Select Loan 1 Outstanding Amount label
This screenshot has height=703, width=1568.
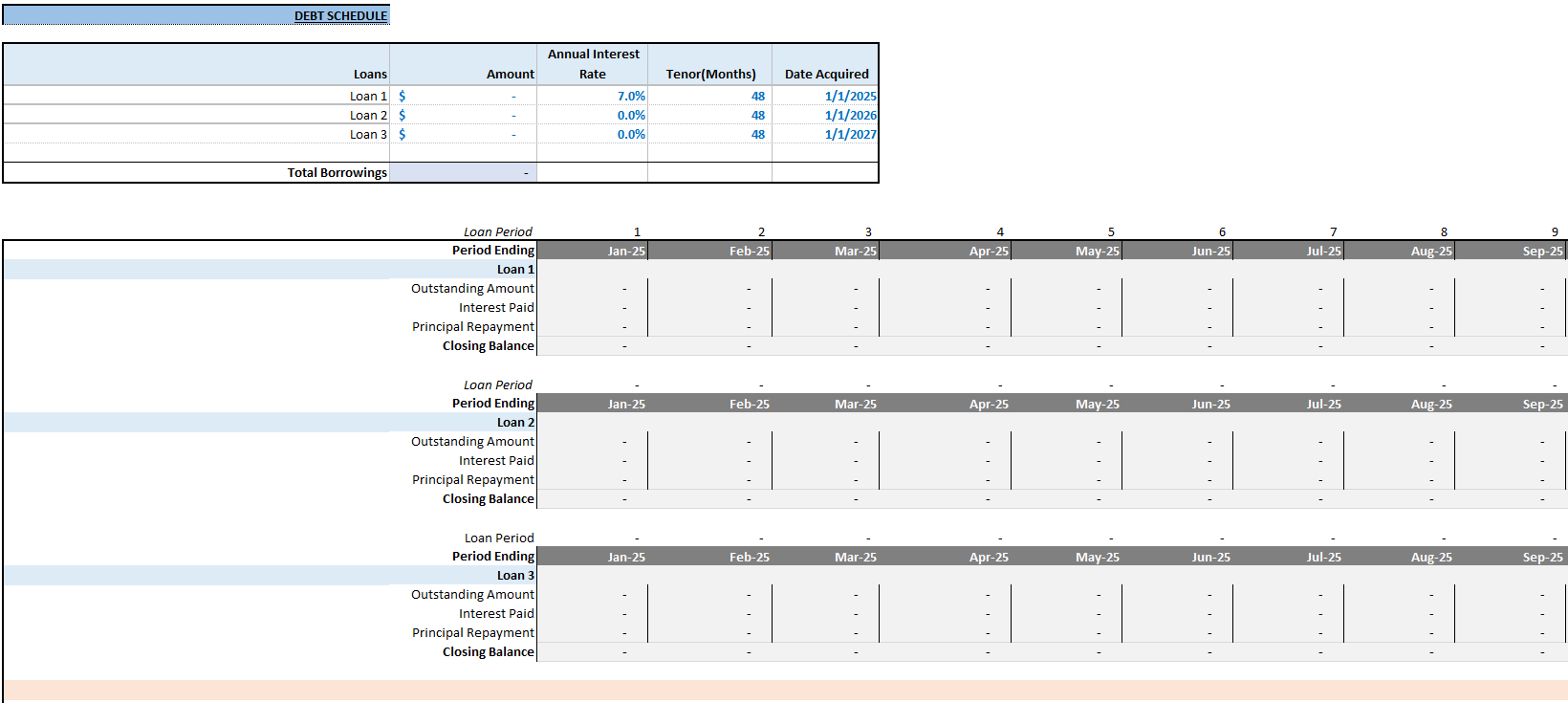click(472, 288)
